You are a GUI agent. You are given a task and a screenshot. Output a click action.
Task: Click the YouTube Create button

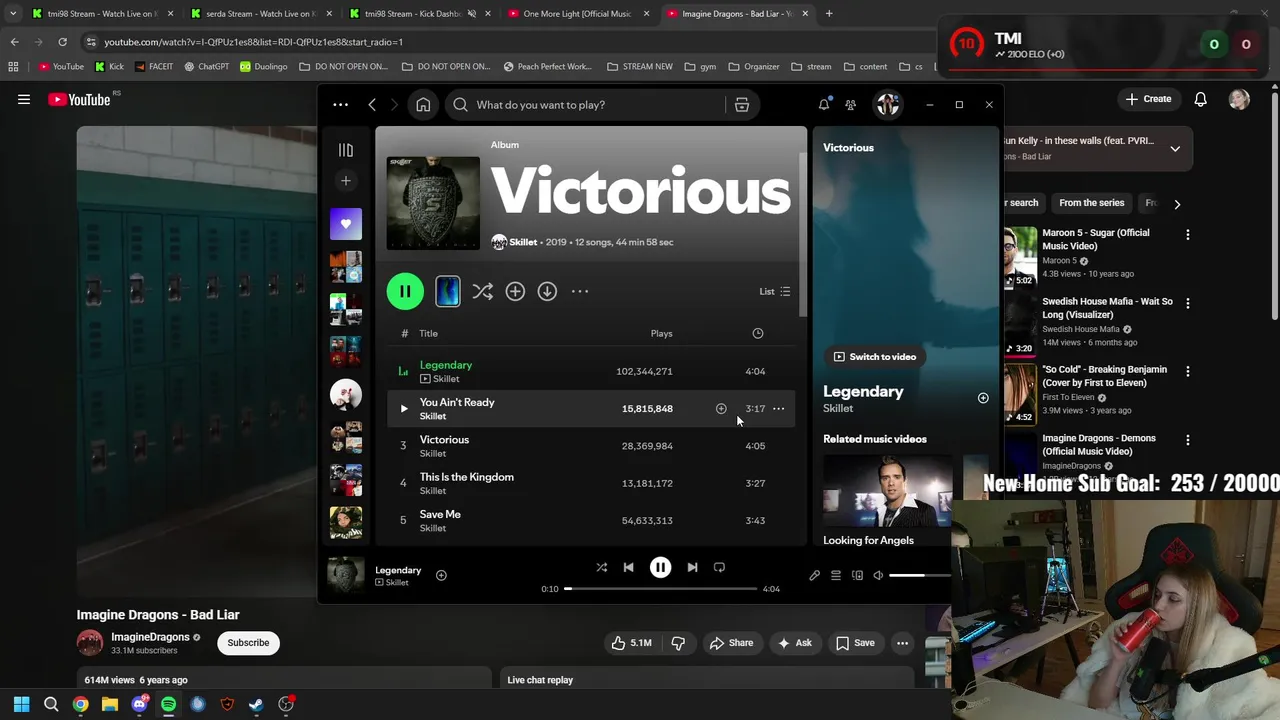tap(1148, 99)
